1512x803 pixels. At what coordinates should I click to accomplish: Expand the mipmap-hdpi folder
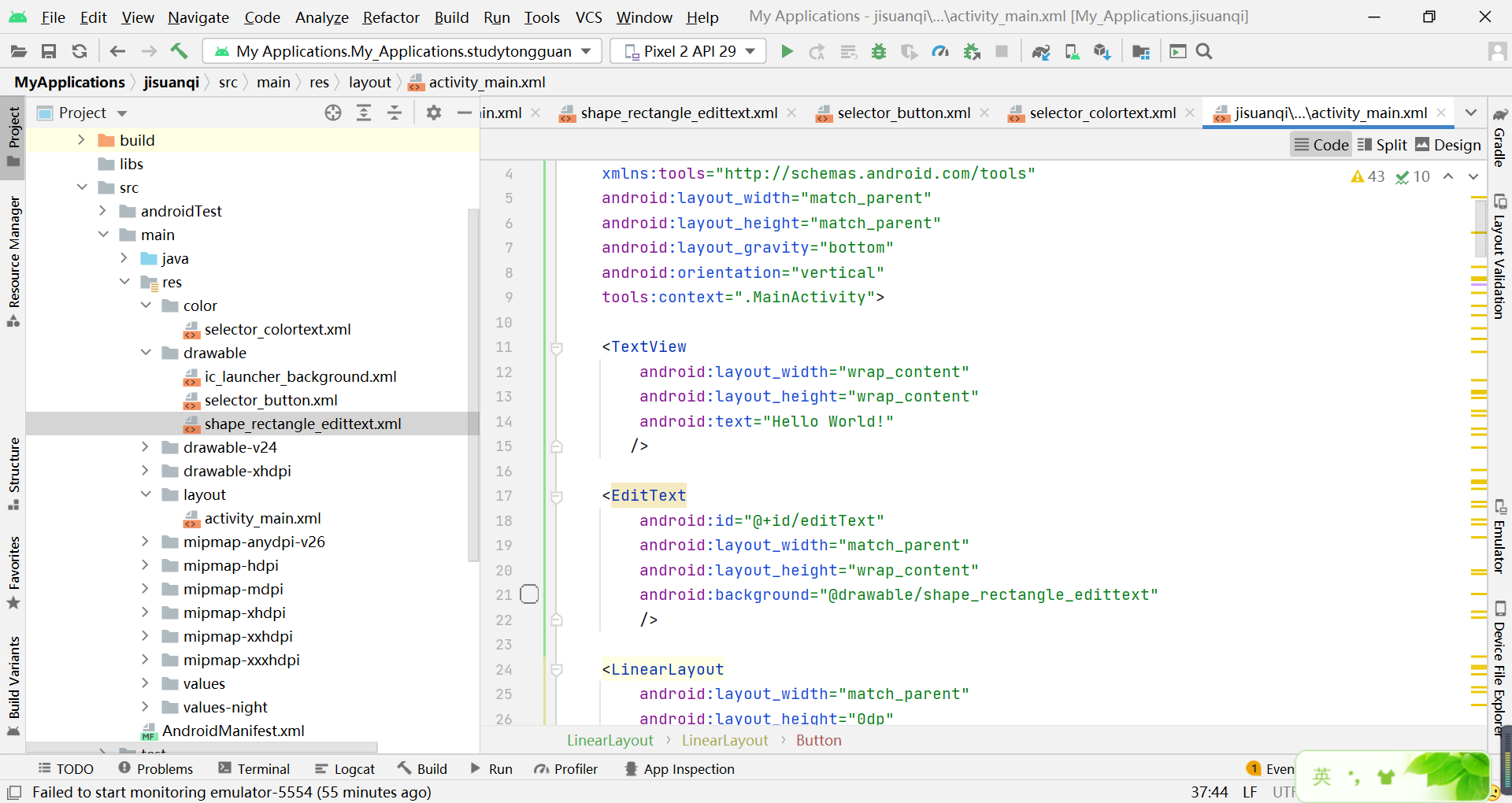tap(145, 565)
